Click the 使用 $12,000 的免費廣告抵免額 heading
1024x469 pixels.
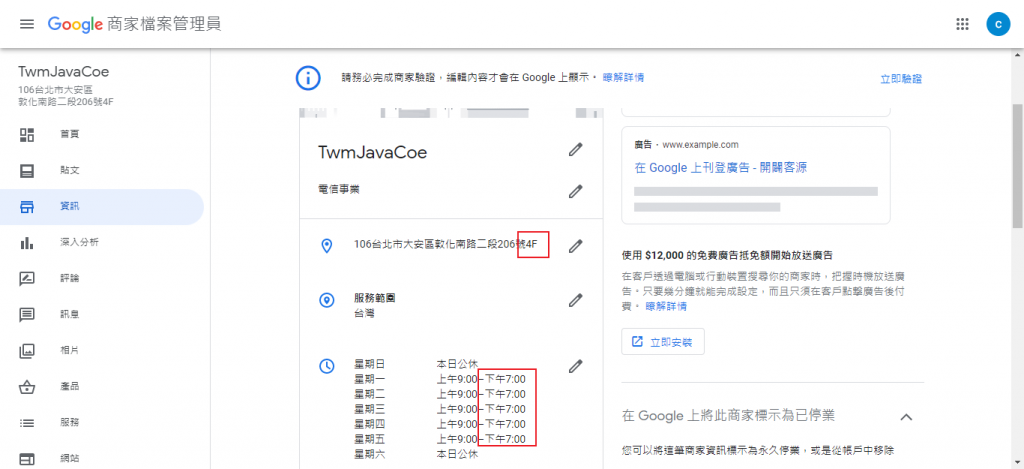point(729,255)
